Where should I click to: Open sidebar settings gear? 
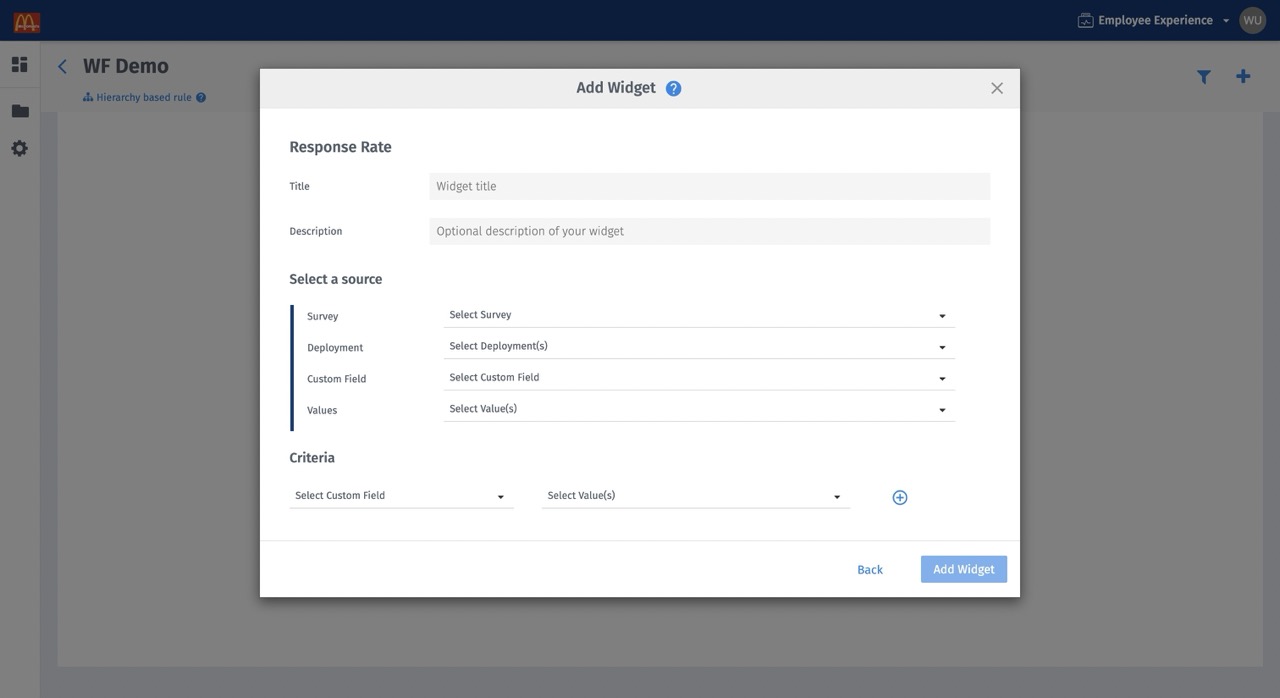tap(19, 147)
